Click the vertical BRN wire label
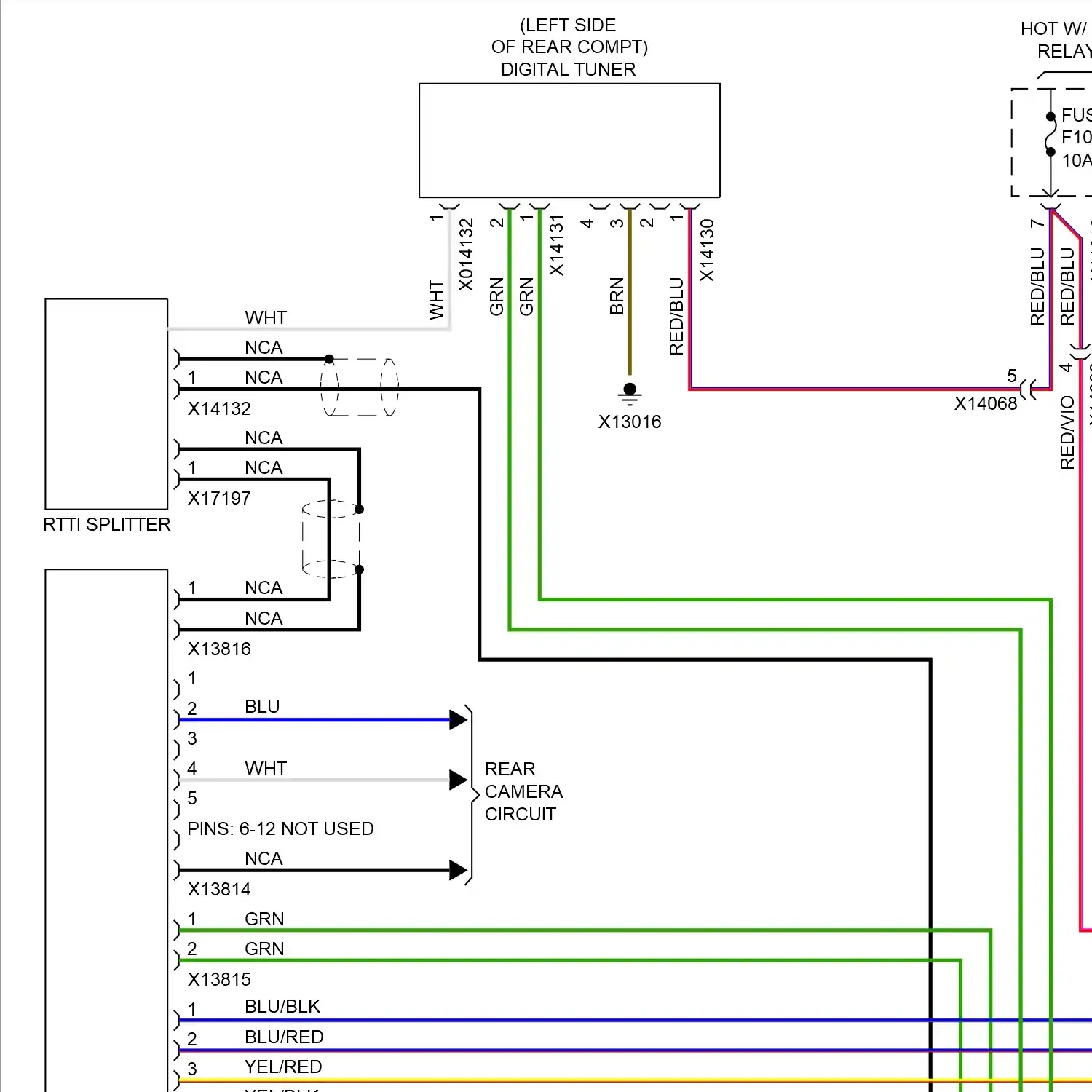This screenshot has width=1092, height=1092. click(617, 296)
